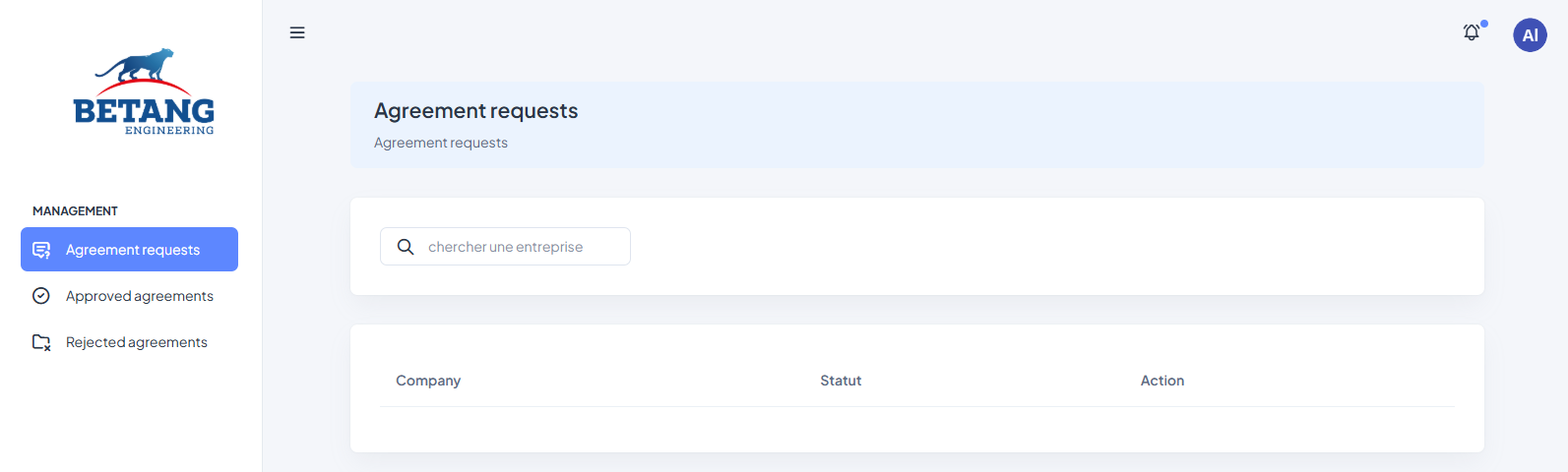Click the Agreement requests breadcrumb text

(441, 143)
